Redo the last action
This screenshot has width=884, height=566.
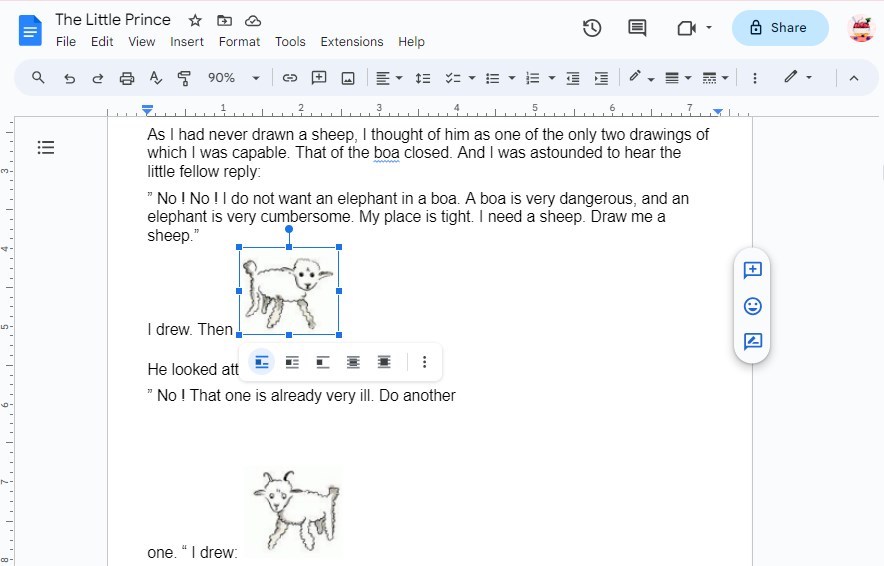tap(98, 78)
